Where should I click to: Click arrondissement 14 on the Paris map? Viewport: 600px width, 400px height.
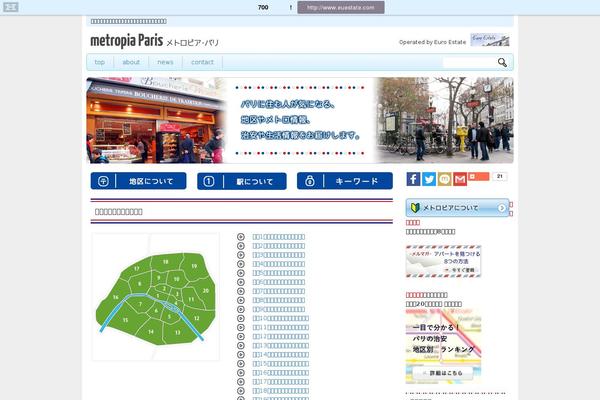coord(151,331)
